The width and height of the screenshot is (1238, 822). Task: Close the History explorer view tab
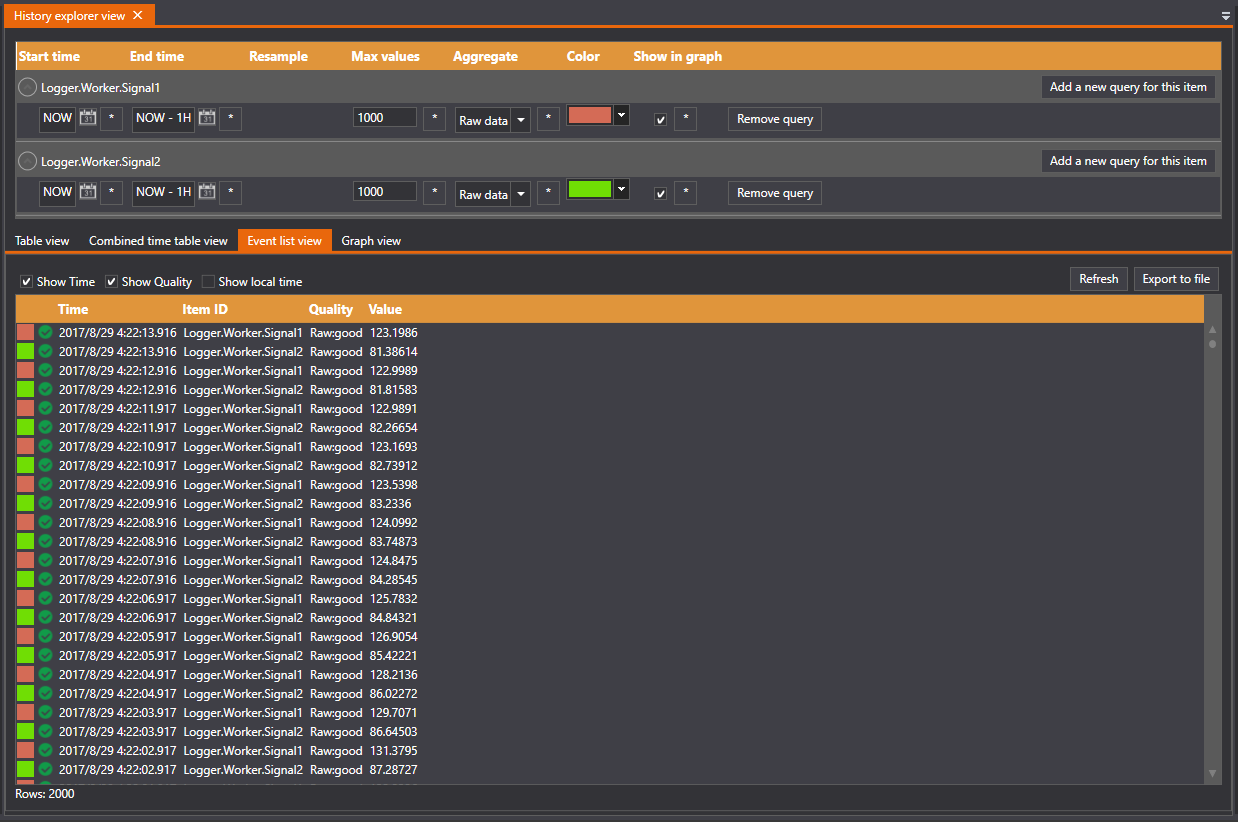pyautogui.click(x=138, y=15)
